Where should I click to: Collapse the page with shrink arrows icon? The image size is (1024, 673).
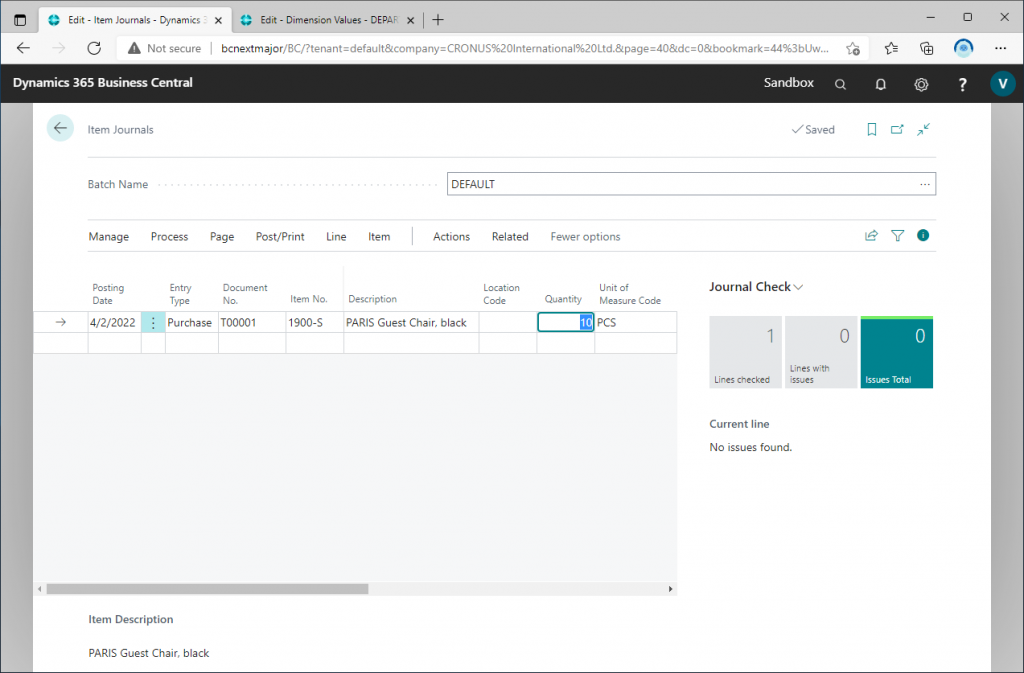point(923,129)
